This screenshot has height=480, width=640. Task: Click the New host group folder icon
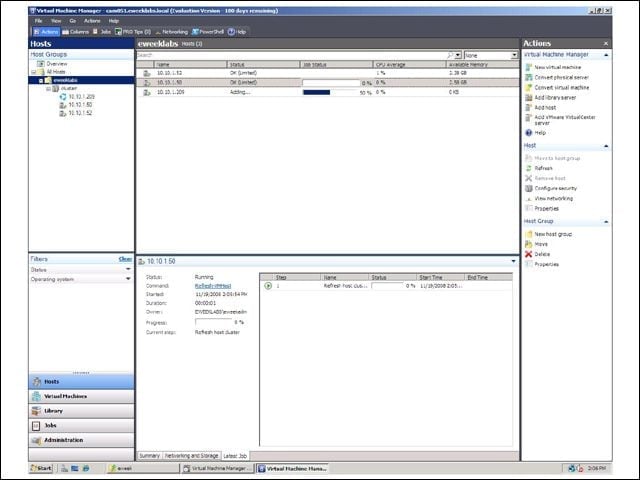pyautogui.click(x=529, y=234)
